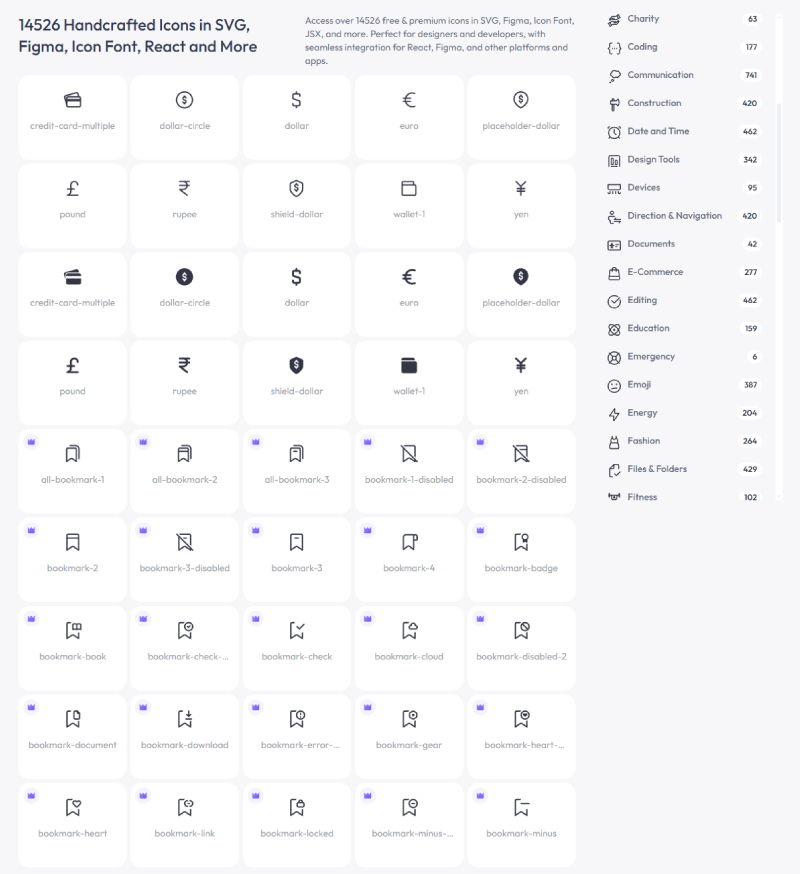800x874 pixels.
Task: Click the category list scrollbar
Action: click(779, 163)
